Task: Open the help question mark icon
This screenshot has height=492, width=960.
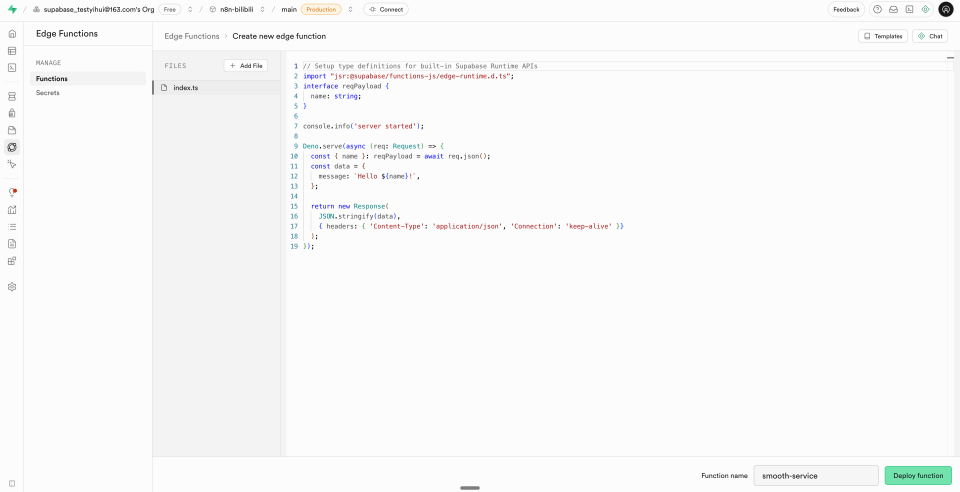Action: (877, 9)
